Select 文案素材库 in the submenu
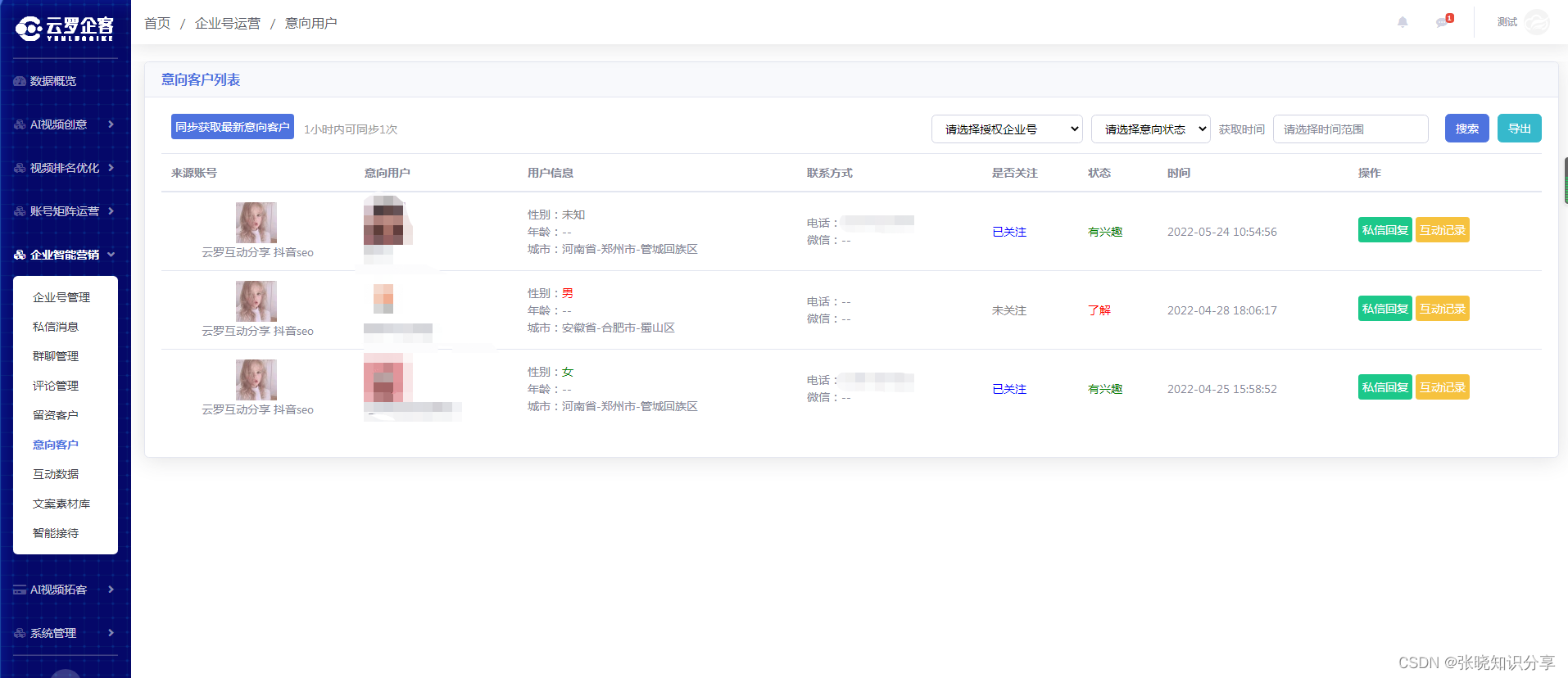Screen dimensions: 1568x678 [x=61, y=504]
